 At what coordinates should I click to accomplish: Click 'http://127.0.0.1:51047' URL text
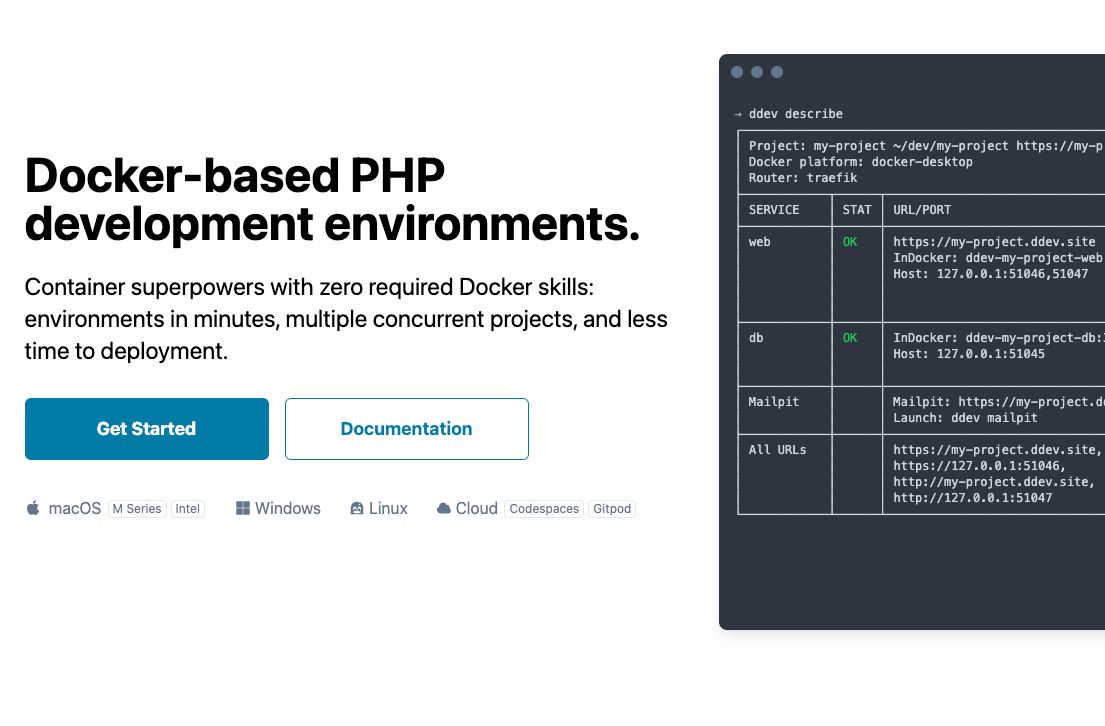tap(973, 498)
